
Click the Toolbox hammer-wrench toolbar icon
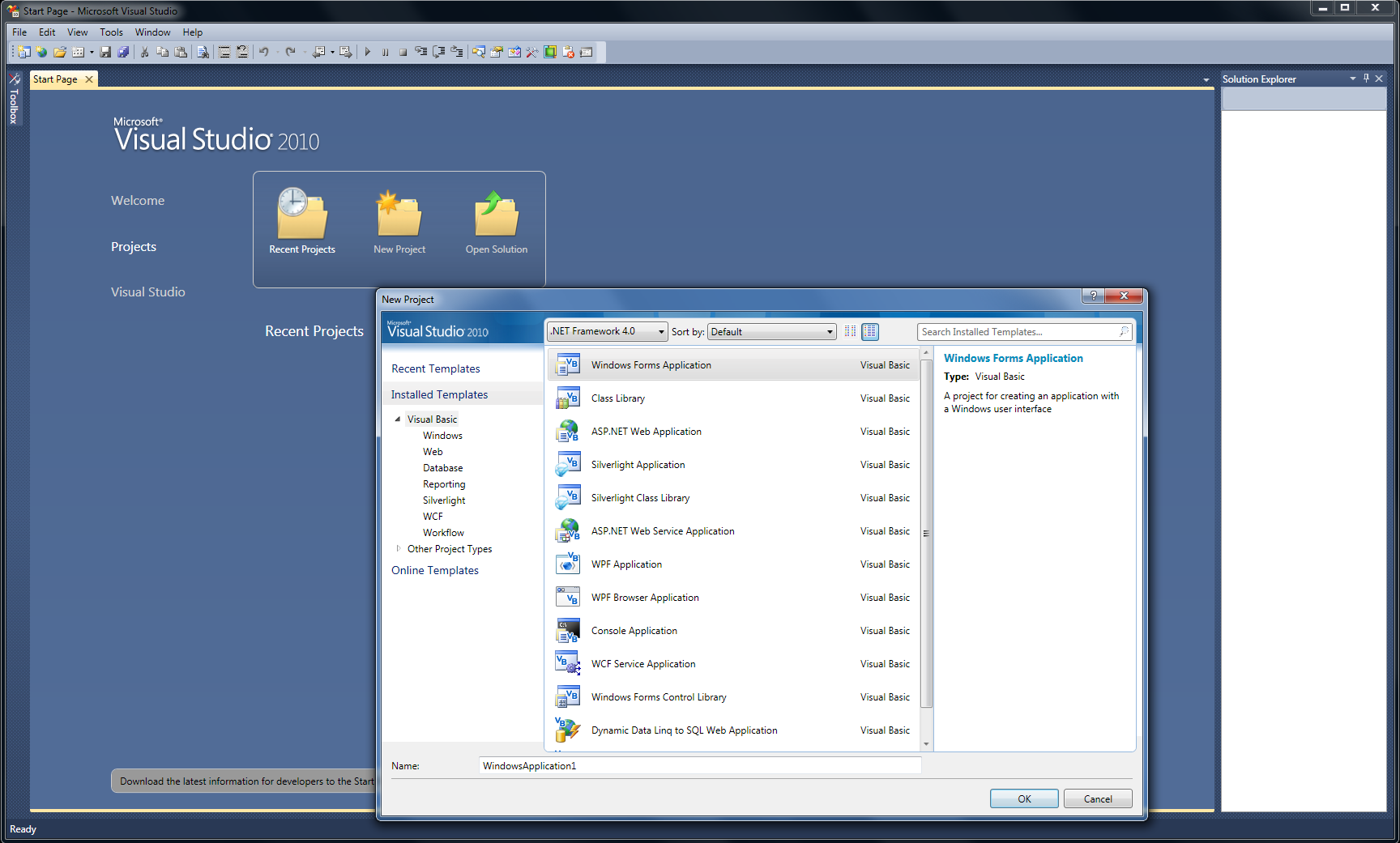[532, 52]
